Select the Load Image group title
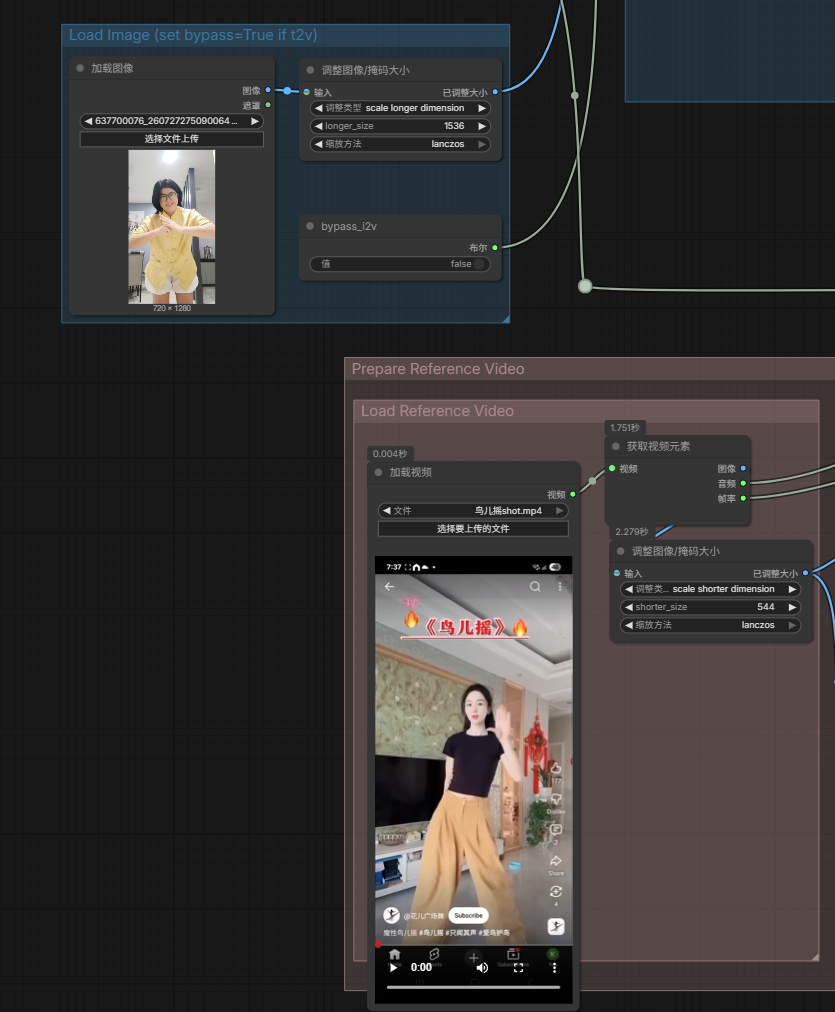Screen dimensions: 835x1012 [193, 35]
